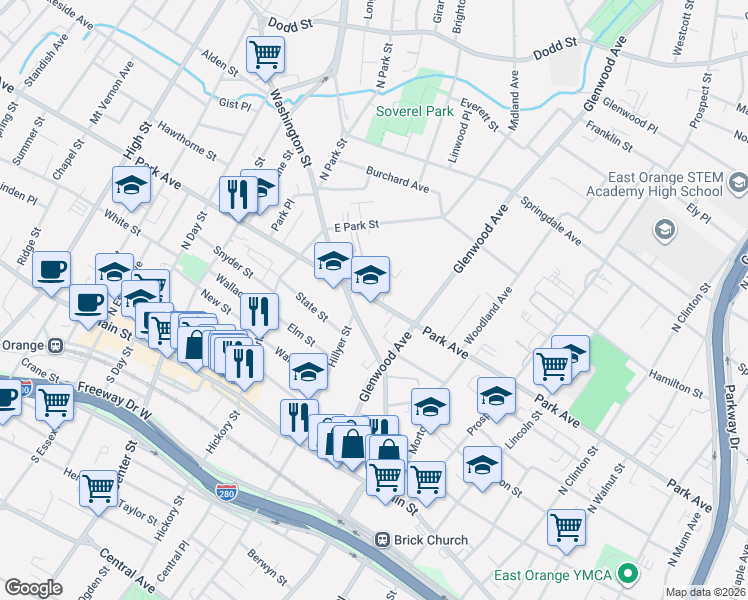The image size is (748, 600).
Task: Open the school marker near Hillyer St
Action: click(308, 372)
